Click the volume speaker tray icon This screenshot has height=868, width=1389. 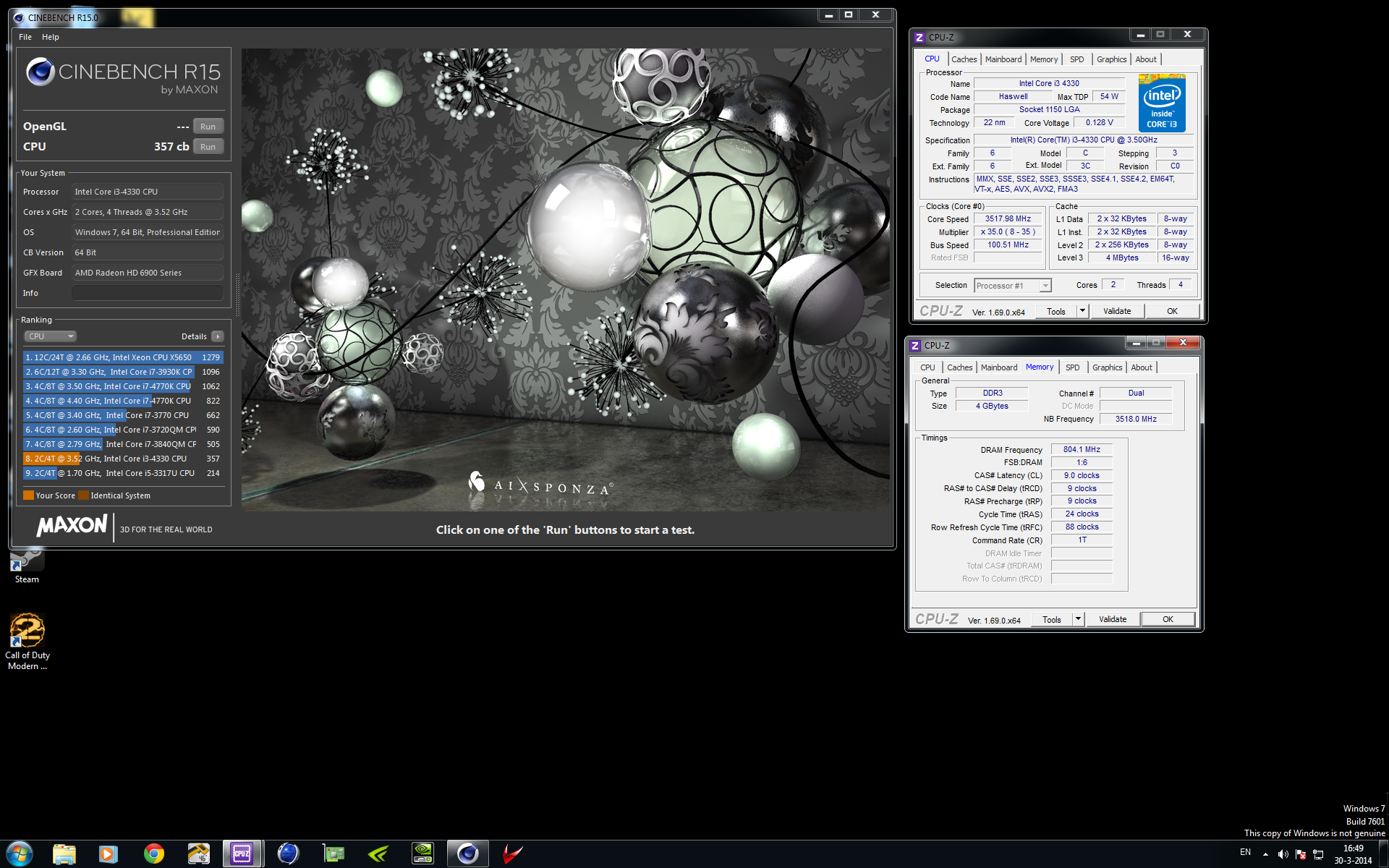[1283, 854]
